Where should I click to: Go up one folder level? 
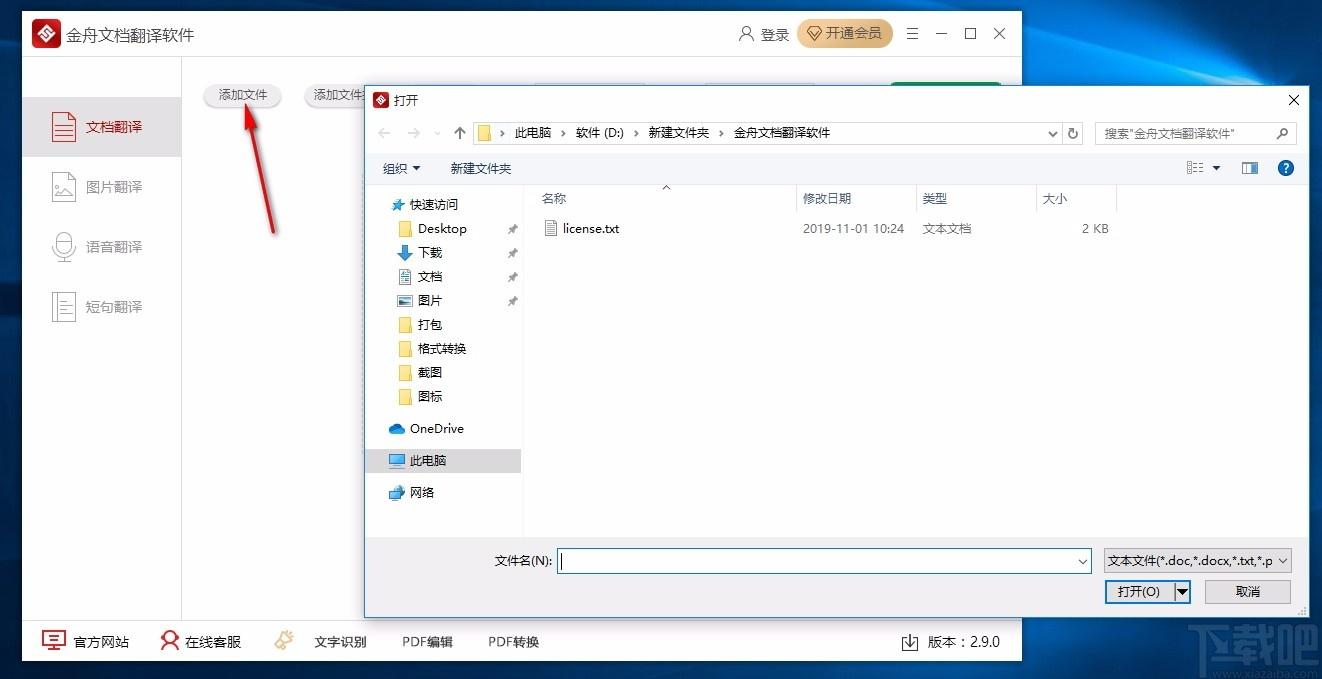click(x=460, y=133)
